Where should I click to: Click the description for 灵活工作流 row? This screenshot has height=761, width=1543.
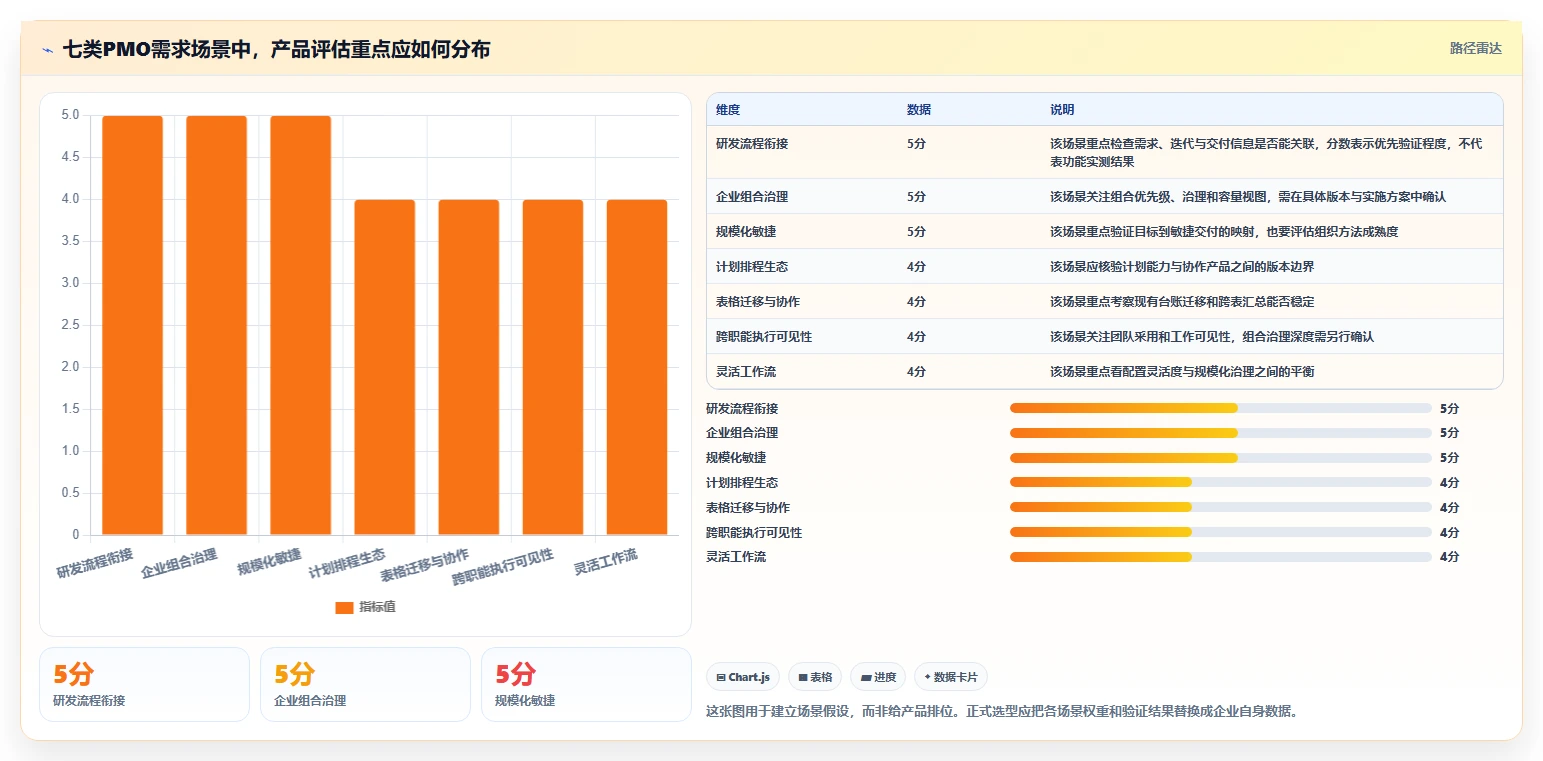tap(1182, 372)
